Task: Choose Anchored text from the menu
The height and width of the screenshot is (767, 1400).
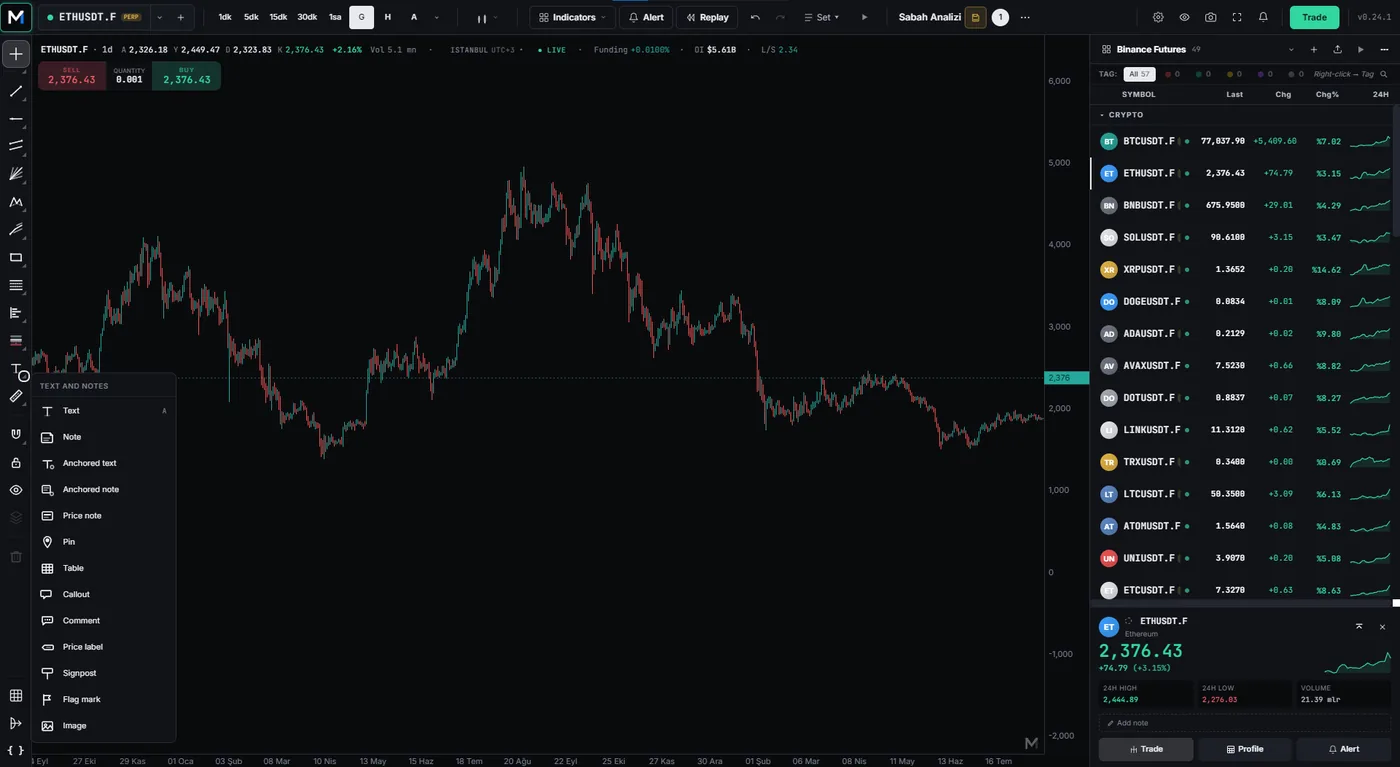Action: 103,463
